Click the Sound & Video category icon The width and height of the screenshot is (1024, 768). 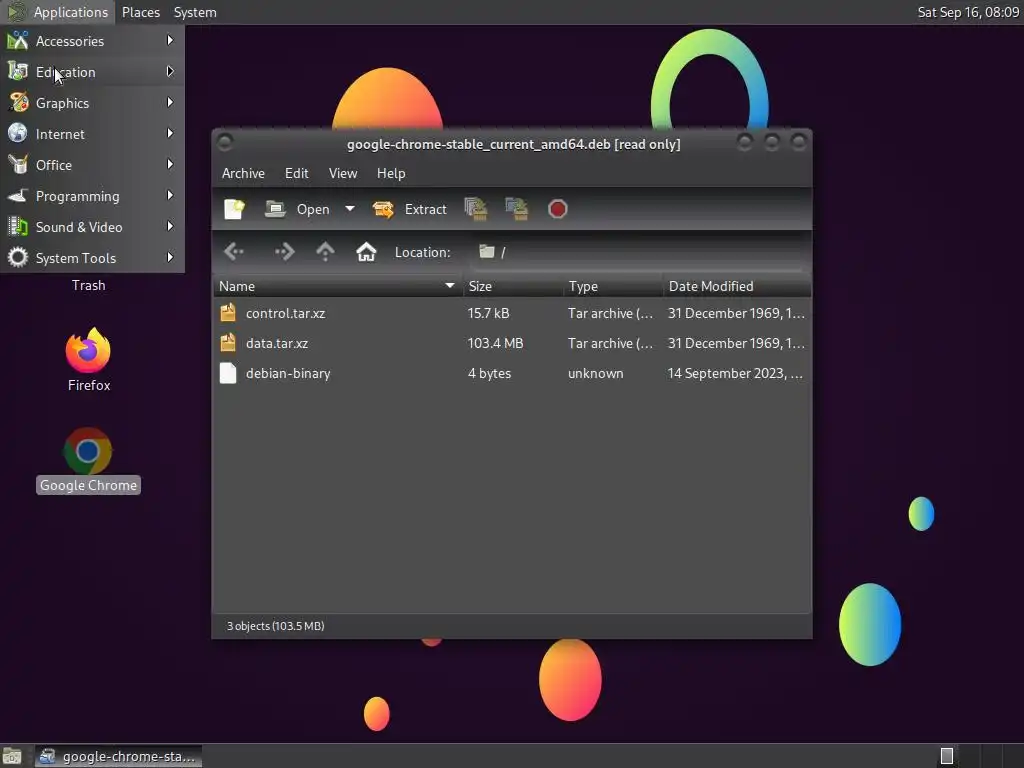click(18, 227)
